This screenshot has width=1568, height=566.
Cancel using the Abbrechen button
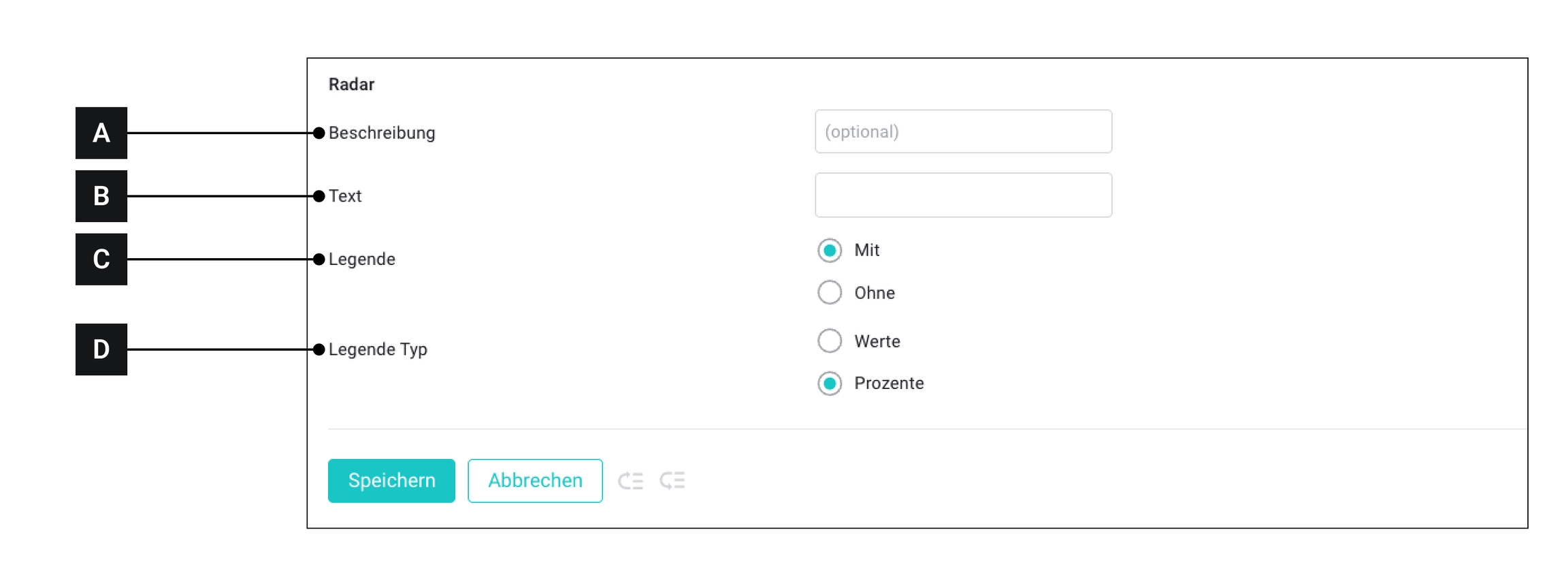535,481
